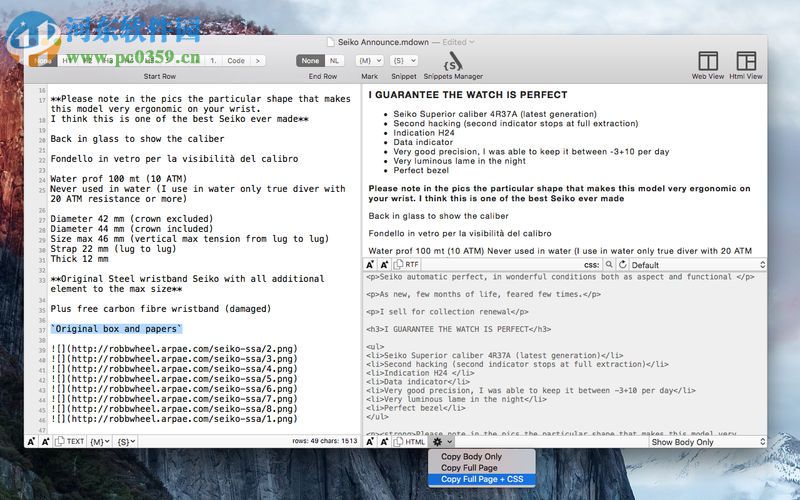Viewport: 800px width, 500px height.
Task: Click the 'Strap 22 mm (lug to lug)' line
Action: [113, 248]
